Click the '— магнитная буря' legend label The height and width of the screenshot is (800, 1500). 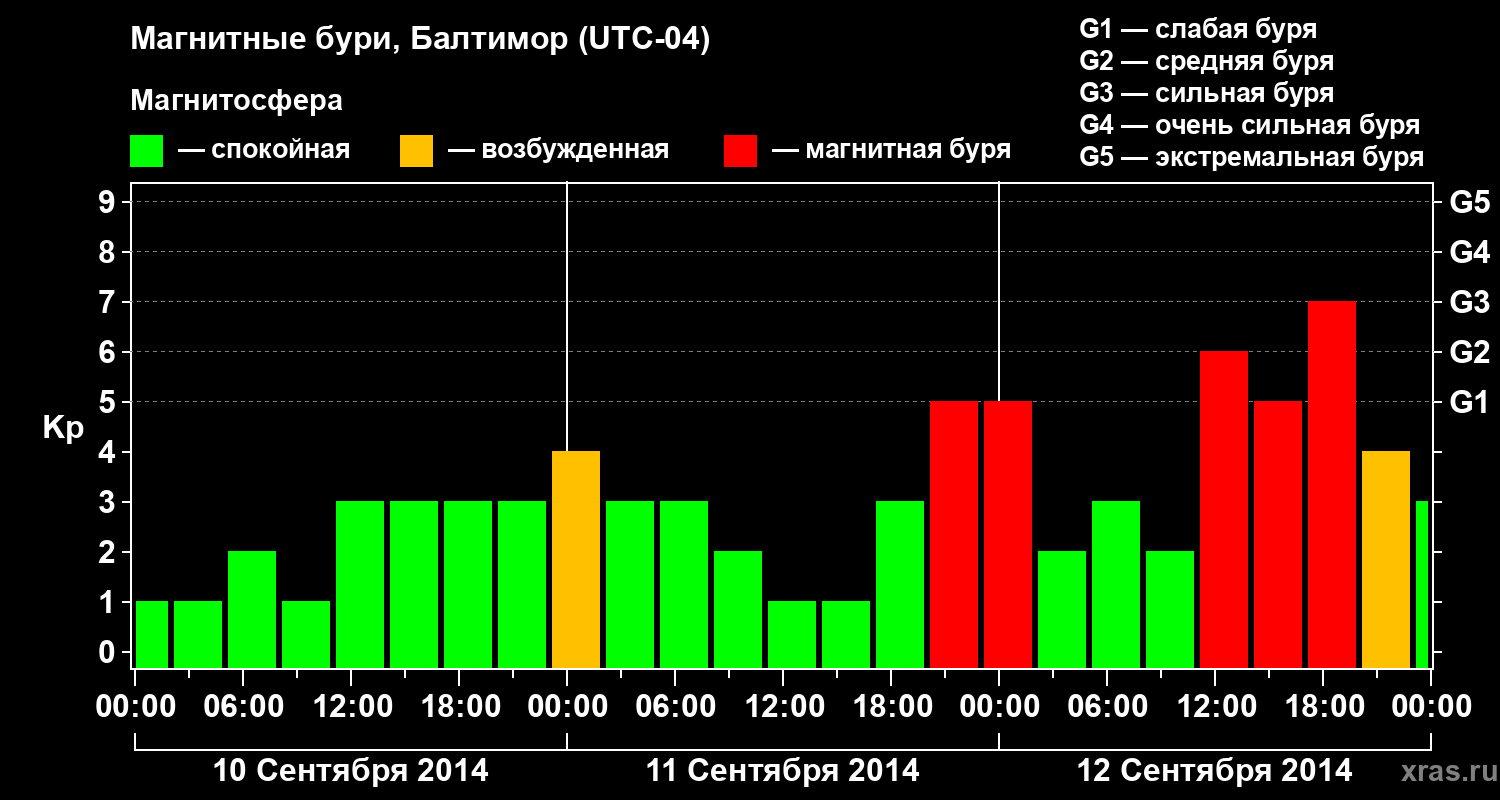tap(891, 150)
